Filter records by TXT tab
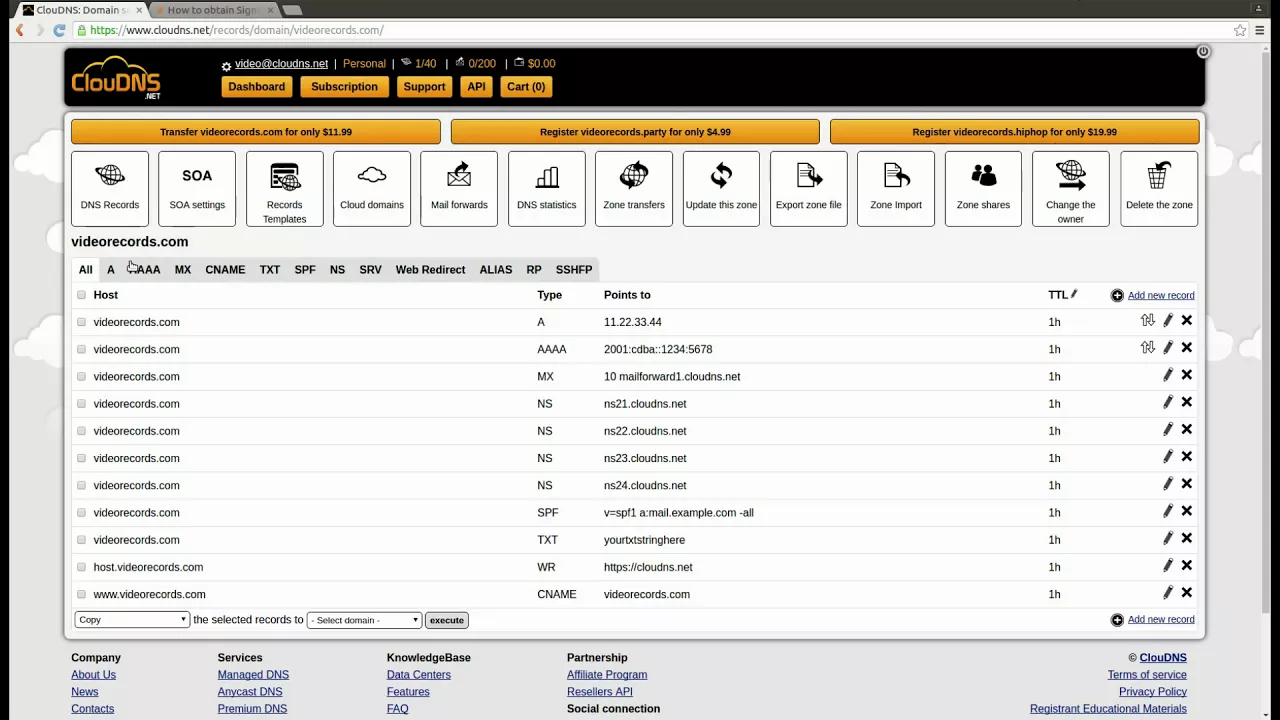The image size is (1280, 720). [270, 269]
